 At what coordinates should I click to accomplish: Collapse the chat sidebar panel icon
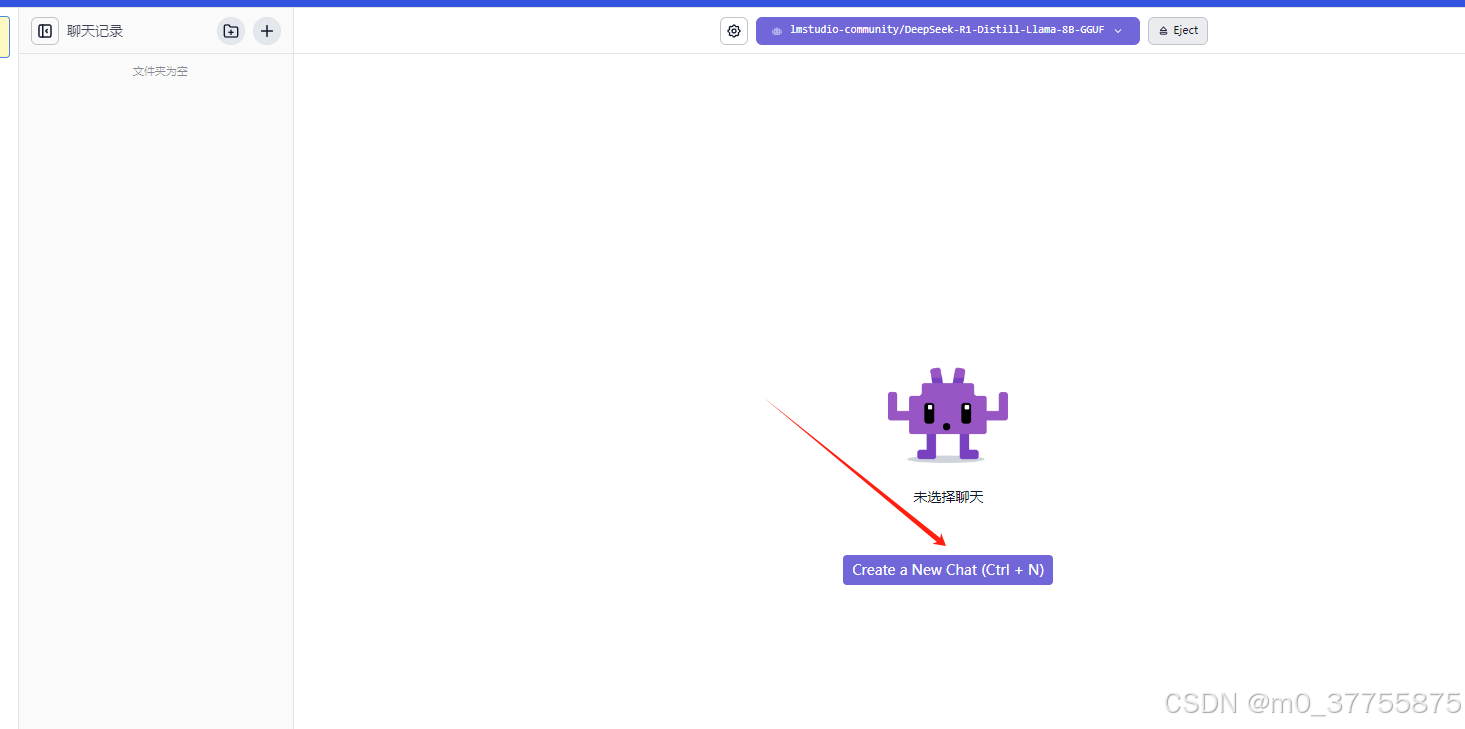pos(45,31)
